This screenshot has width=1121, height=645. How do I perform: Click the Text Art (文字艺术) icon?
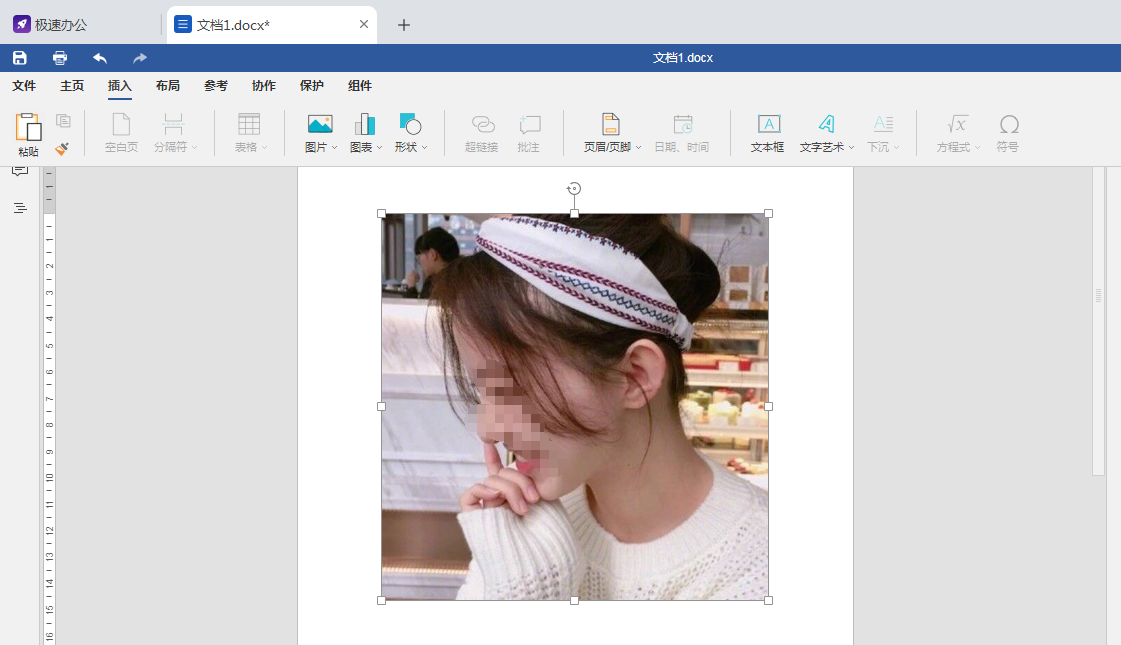coord(826,124)
